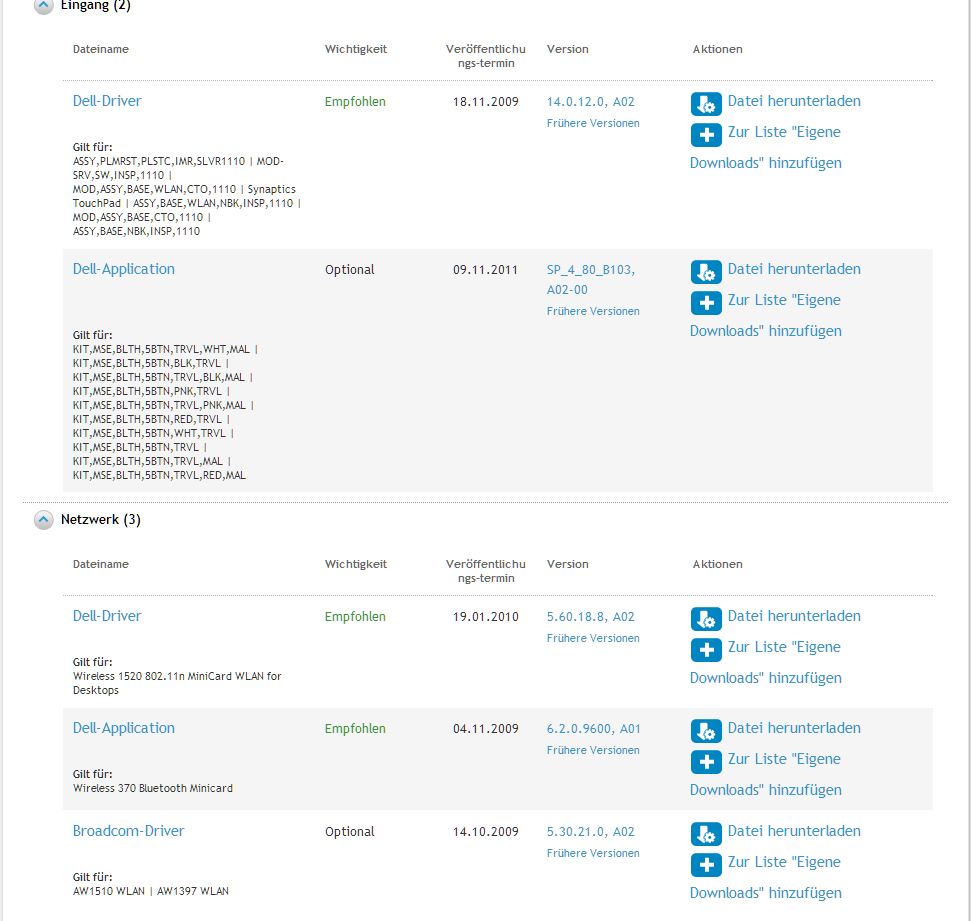The image size is (971, 921).
Task: Click plus icon for Dell-Driver 5.60.18.8
Action: (x=706, y=650)
